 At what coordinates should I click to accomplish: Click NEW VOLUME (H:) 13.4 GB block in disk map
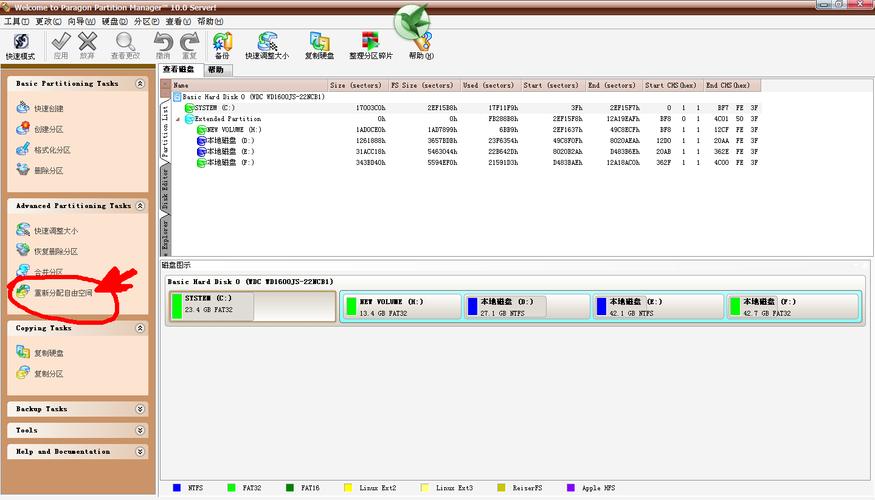(x=402, y=307)
